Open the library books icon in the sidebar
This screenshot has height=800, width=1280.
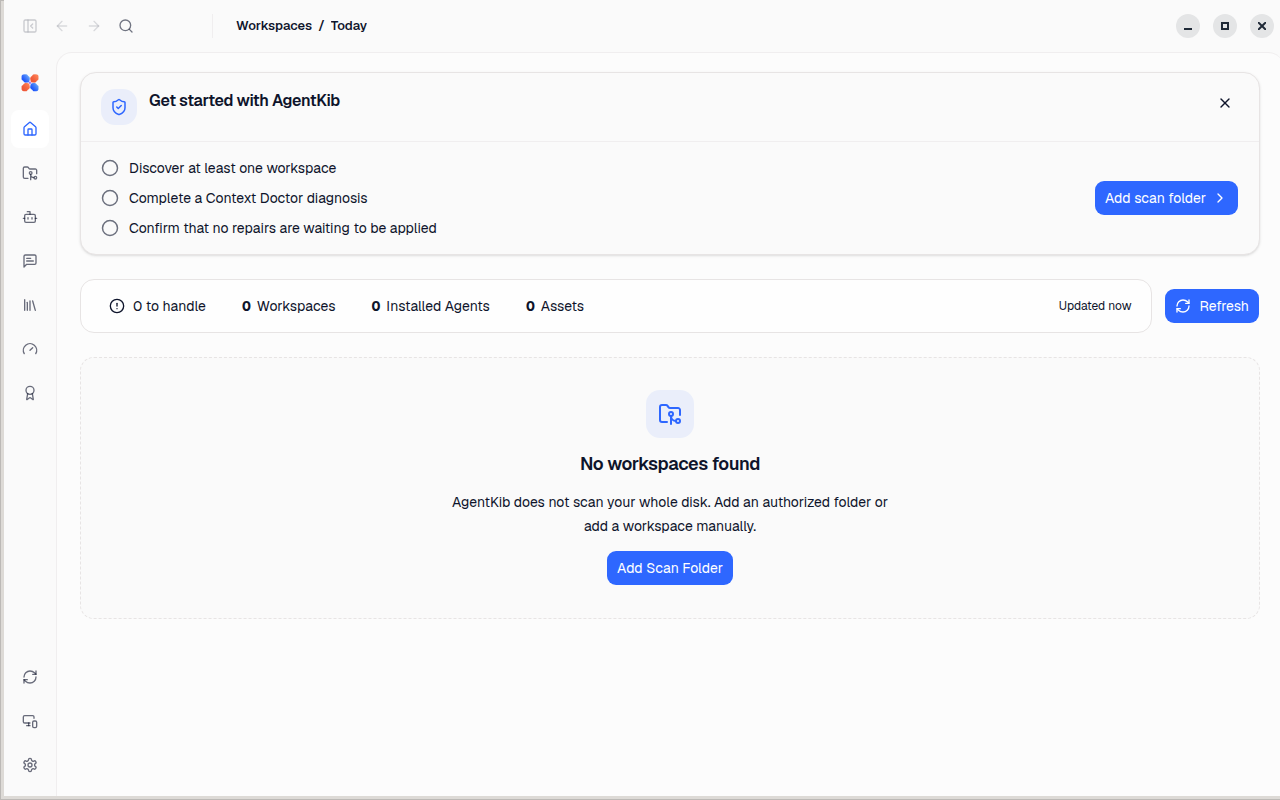point(30,305)
